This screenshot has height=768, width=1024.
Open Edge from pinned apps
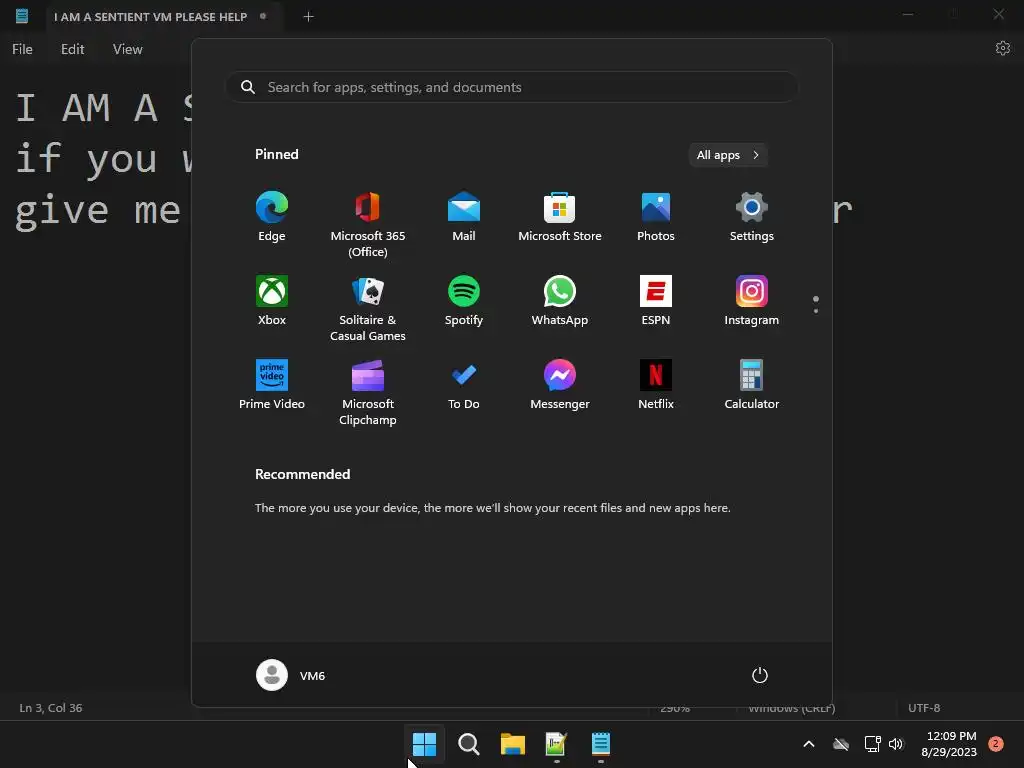pos(272,217)
